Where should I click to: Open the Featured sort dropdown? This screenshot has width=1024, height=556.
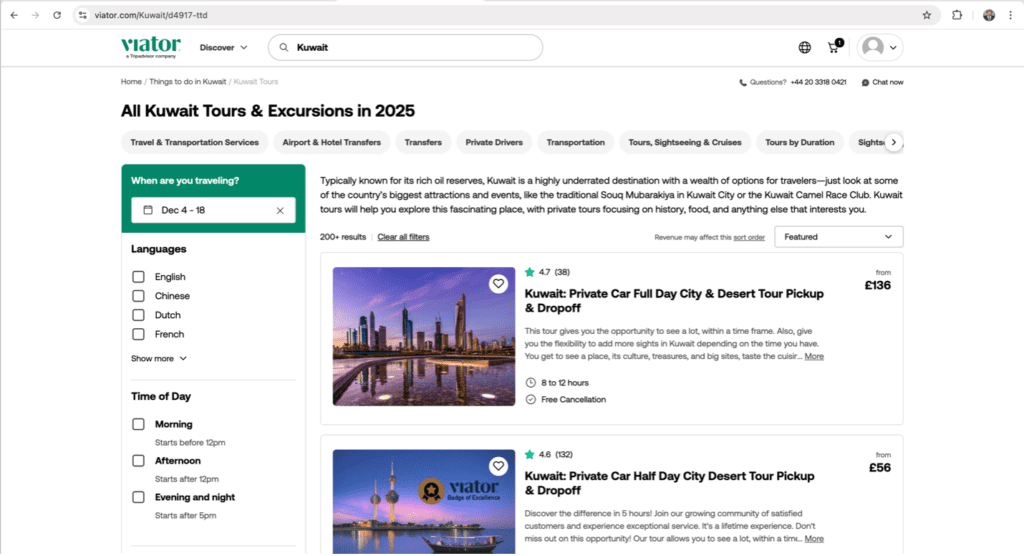tap(839, 237)
